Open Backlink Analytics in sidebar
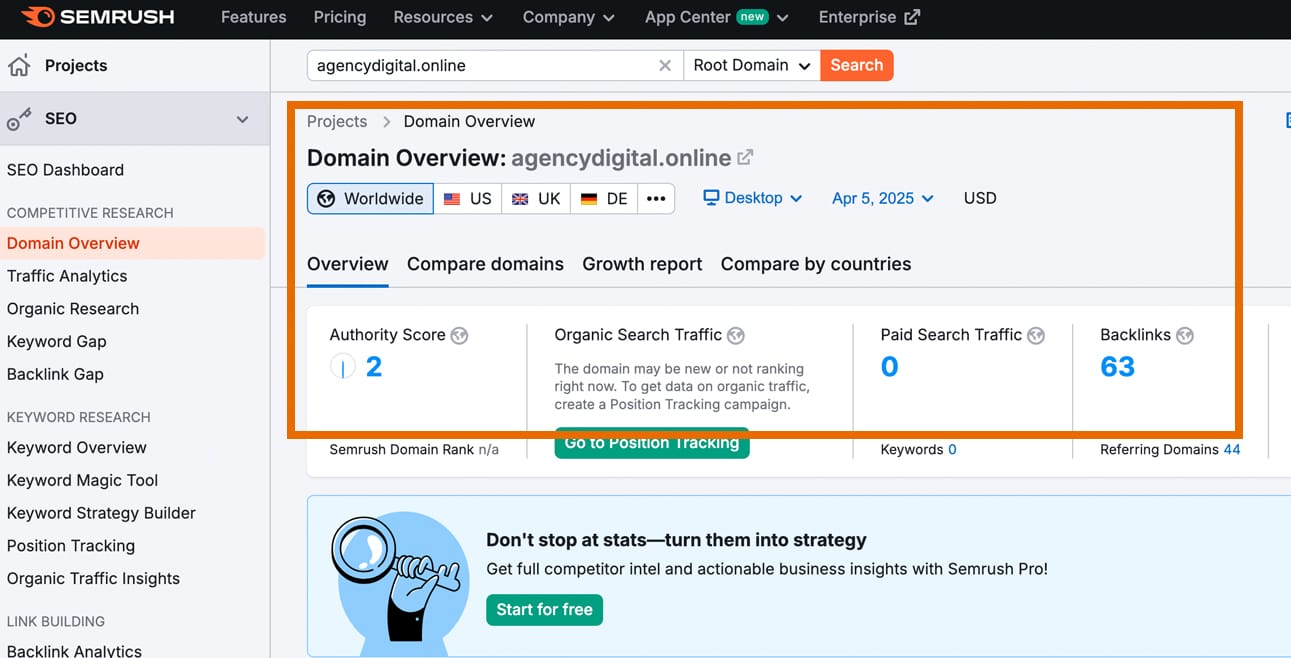The image size is (1291, 658). (x=74, y=651)
